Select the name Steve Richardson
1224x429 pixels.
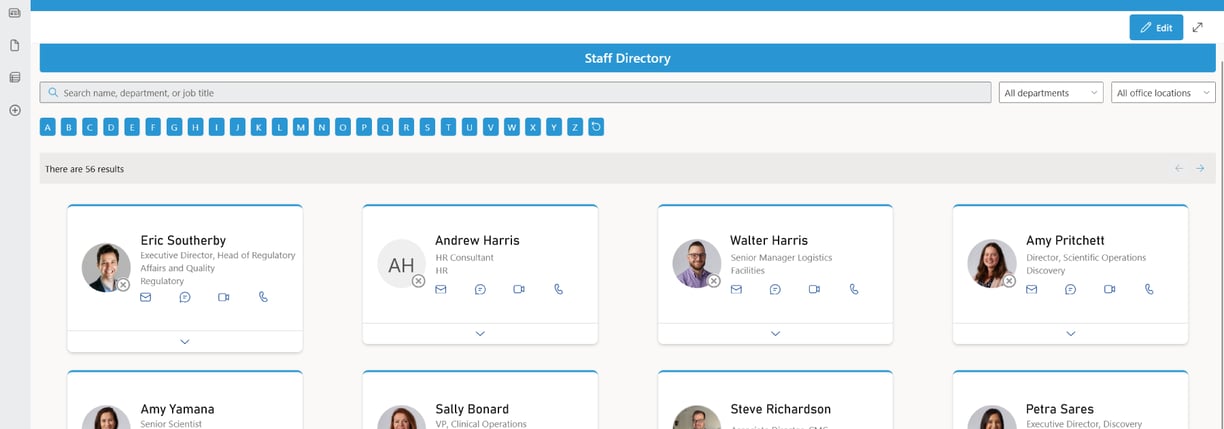click(x=780, y=409)
